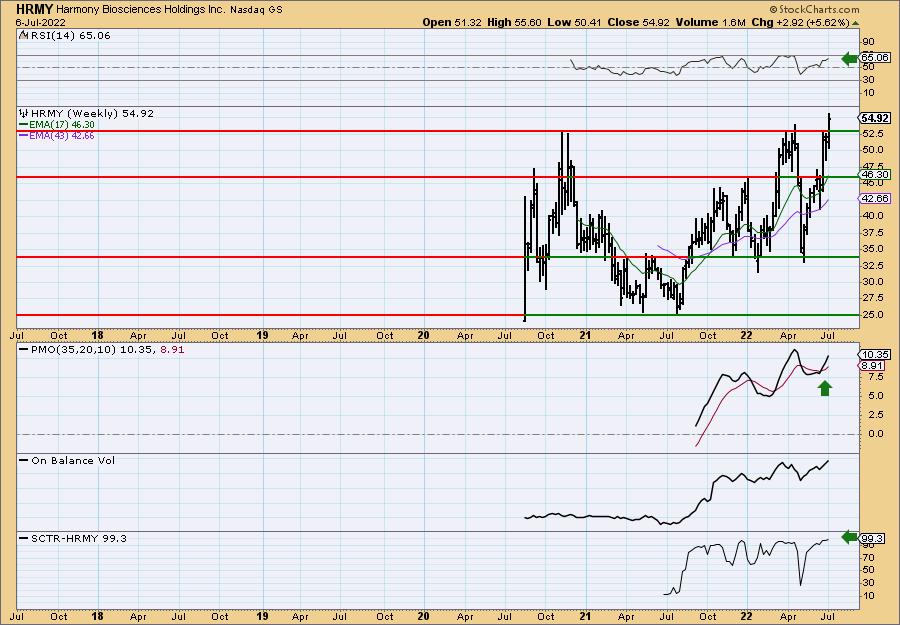The height and width of the screenshot is (625, 900).
Task: Click the Volume 1.6M value
Action: (711, 22)
